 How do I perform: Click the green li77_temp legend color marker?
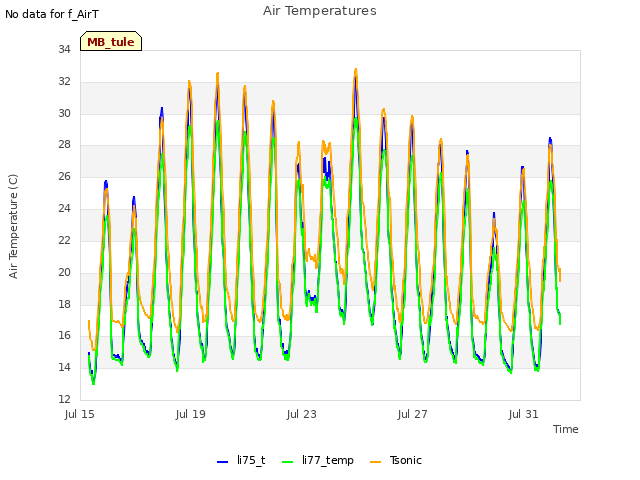287,462
